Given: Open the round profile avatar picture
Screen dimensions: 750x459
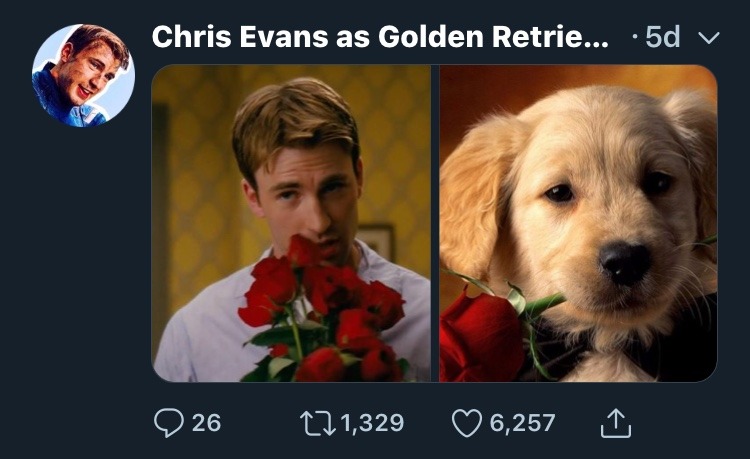Looking at the screenshot, I should [83, 76].
